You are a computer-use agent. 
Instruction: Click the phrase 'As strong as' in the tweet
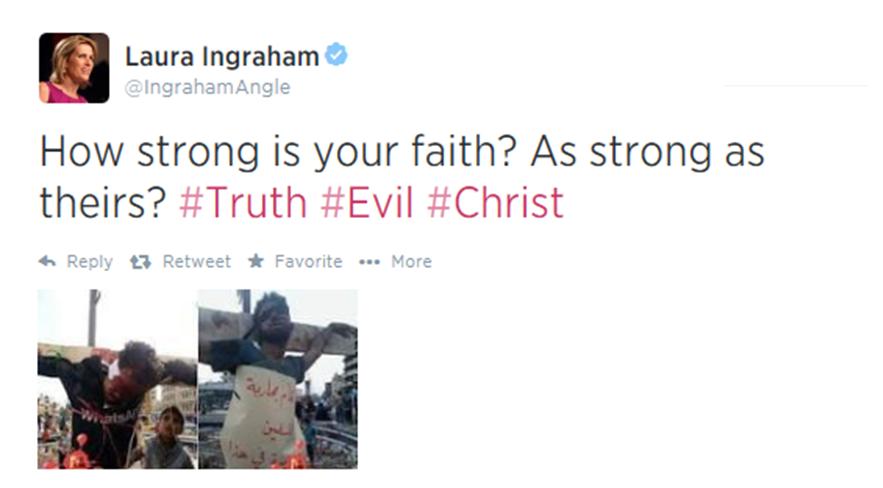point(647,153)
